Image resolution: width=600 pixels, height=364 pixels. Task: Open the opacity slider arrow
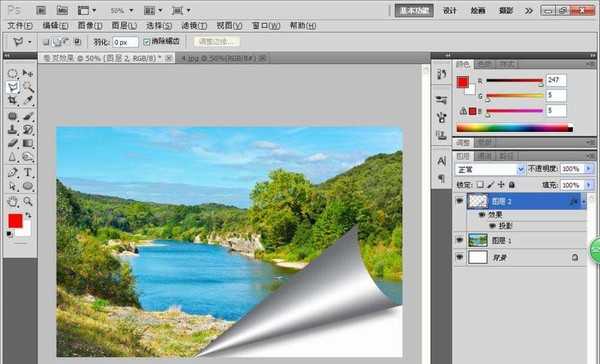click(589, 169)
